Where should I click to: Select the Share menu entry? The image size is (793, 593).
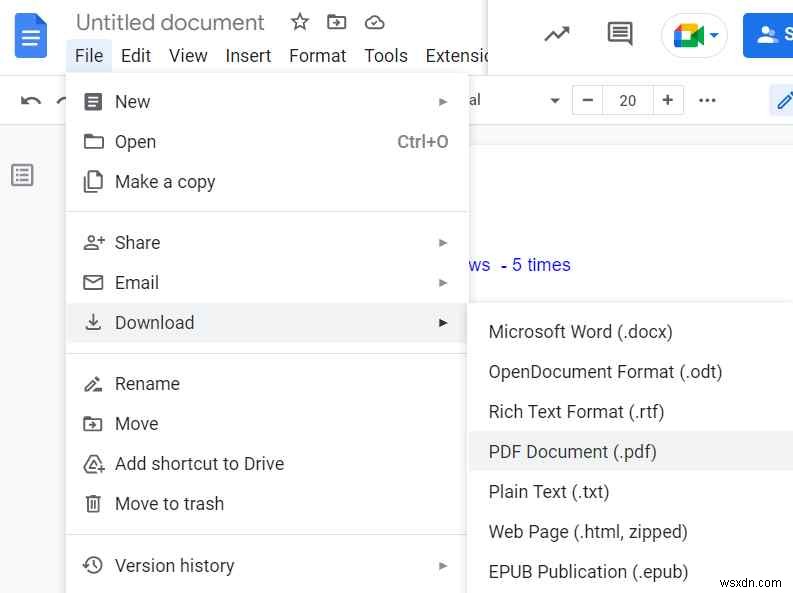coord(267,243)
